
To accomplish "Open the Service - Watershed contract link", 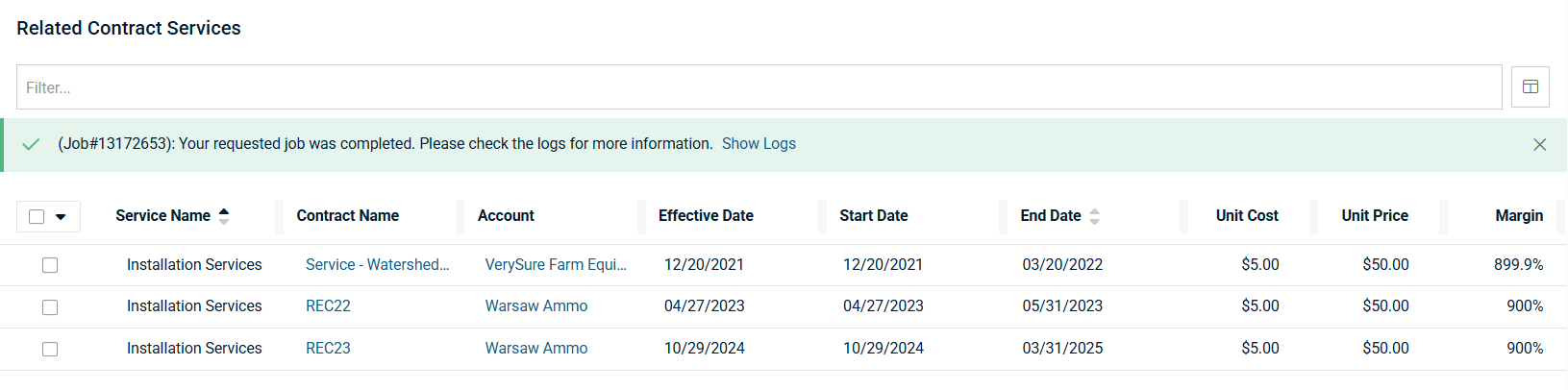I will click(x=377, y=265).
